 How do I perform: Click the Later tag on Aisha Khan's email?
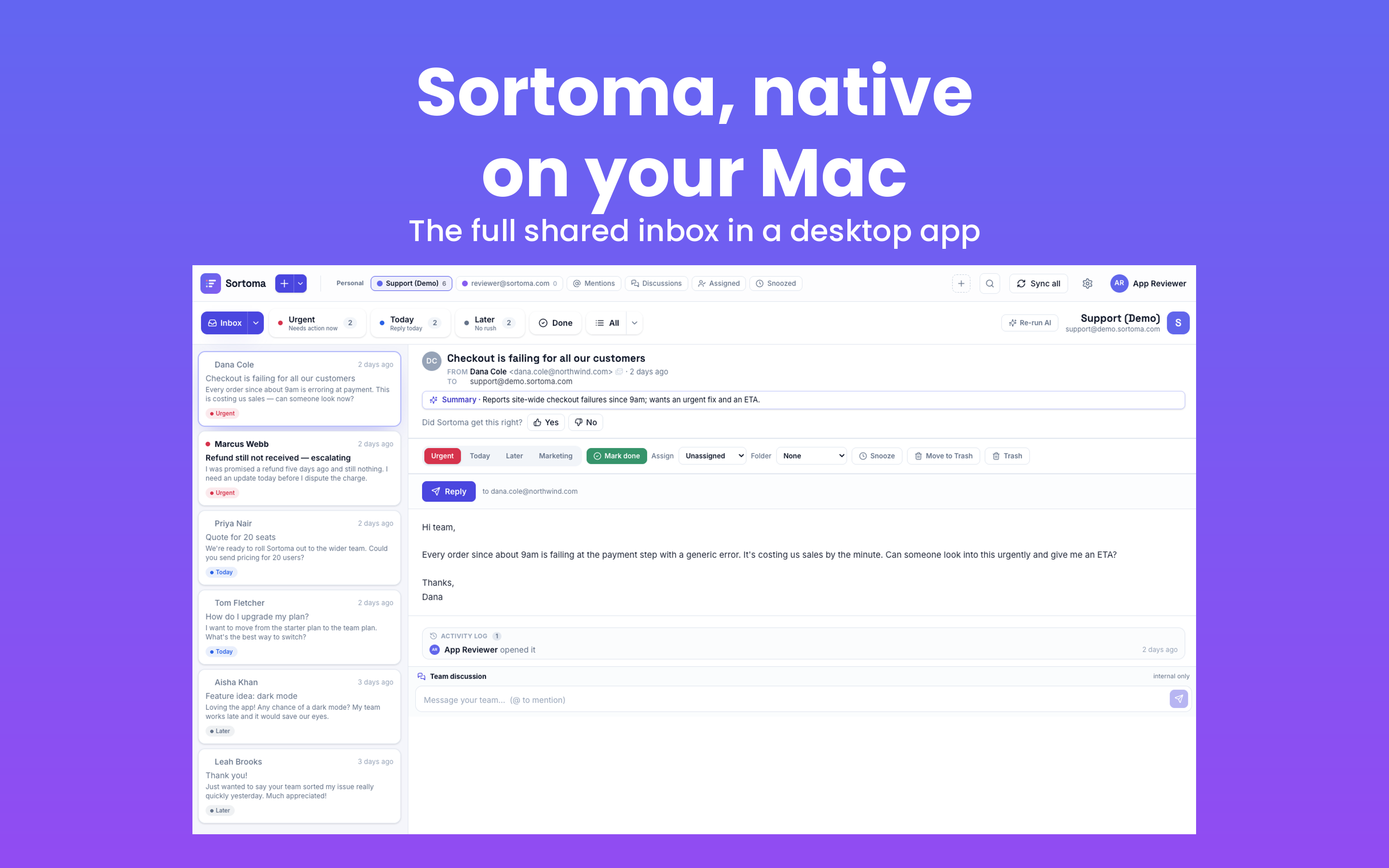click(x=220, y=732)
